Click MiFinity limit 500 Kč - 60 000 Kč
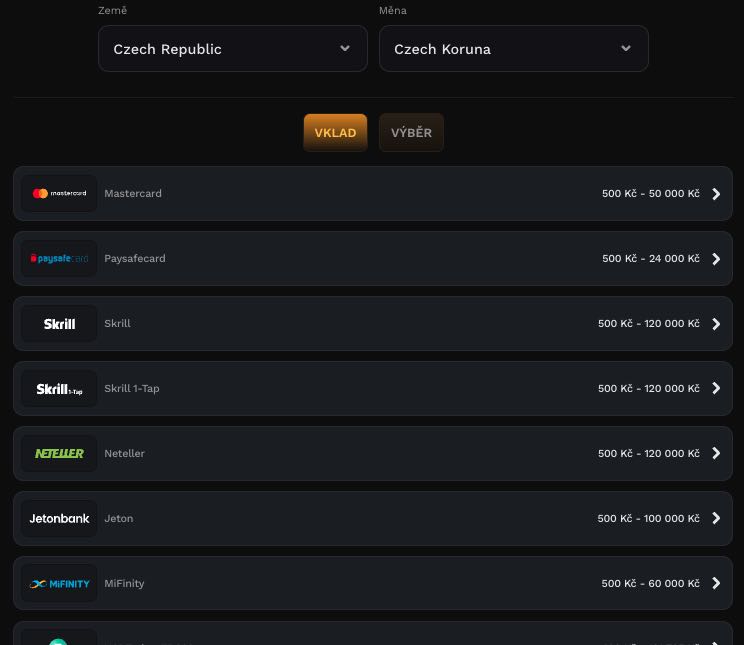The image size is (744, 645). tap(650, 584)
